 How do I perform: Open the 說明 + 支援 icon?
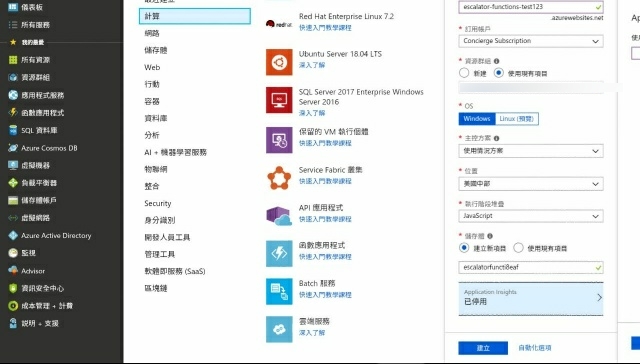(13, 323)
